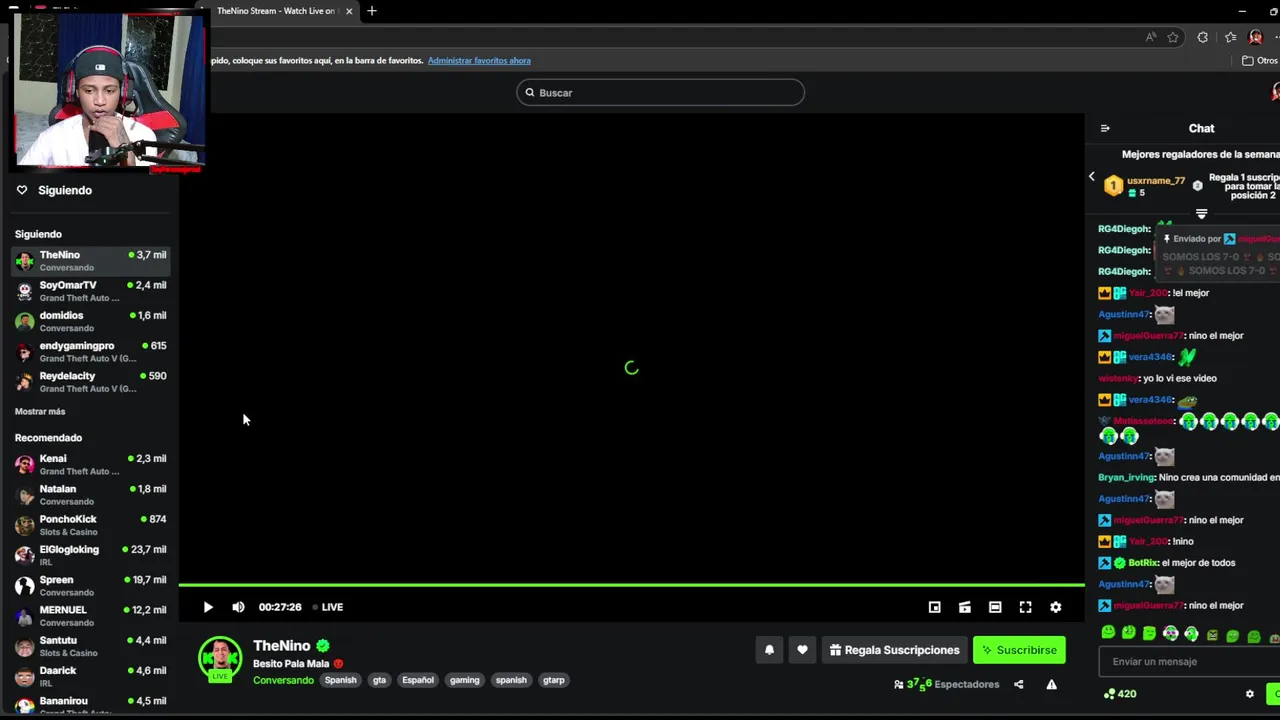1280x720 pixels.
Task: Open viewer count Espectadores indicator
Action: (x=946, y=685)
